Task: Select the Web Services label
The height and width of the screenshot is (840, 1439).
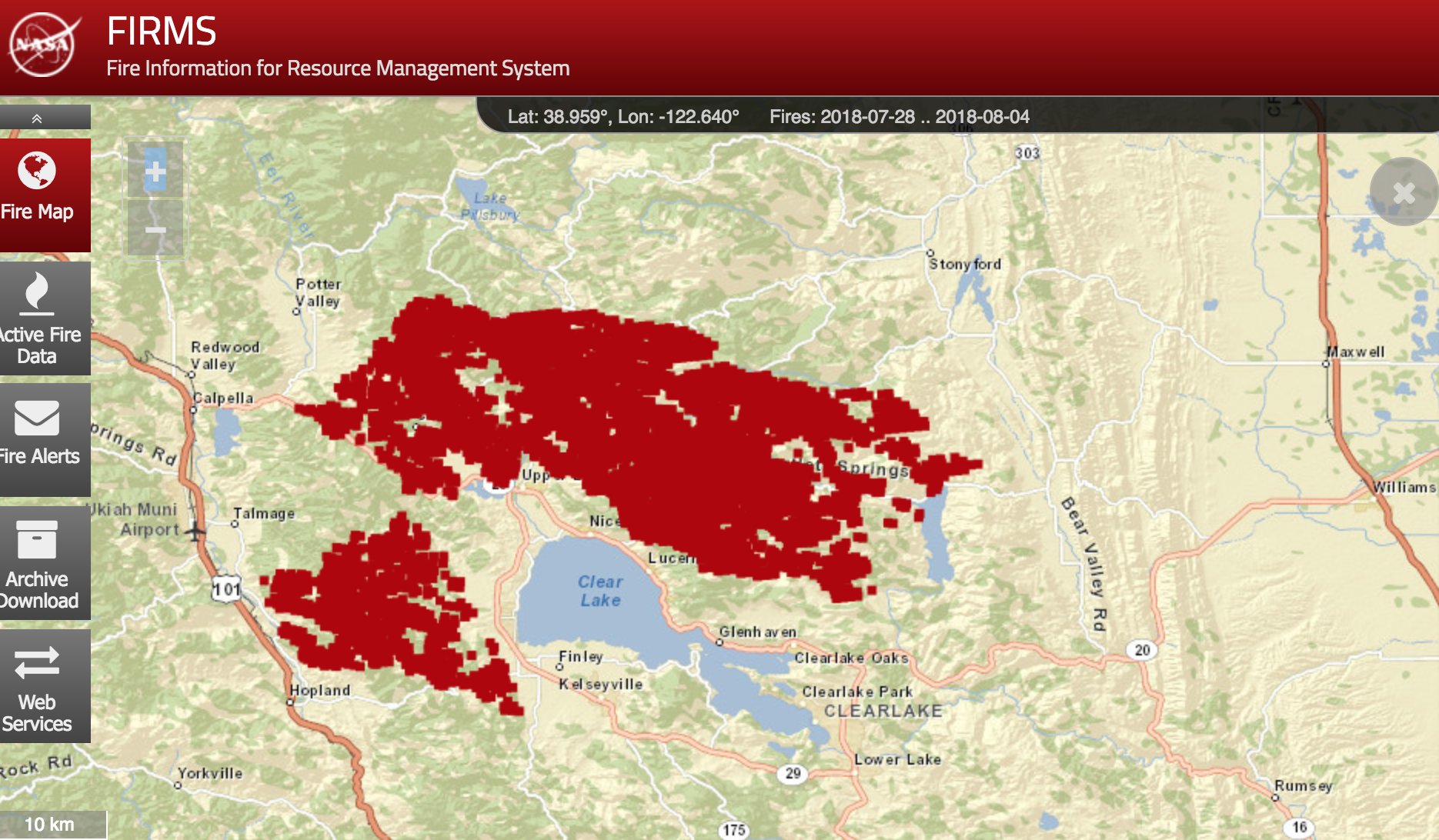Action: point(37,713)
